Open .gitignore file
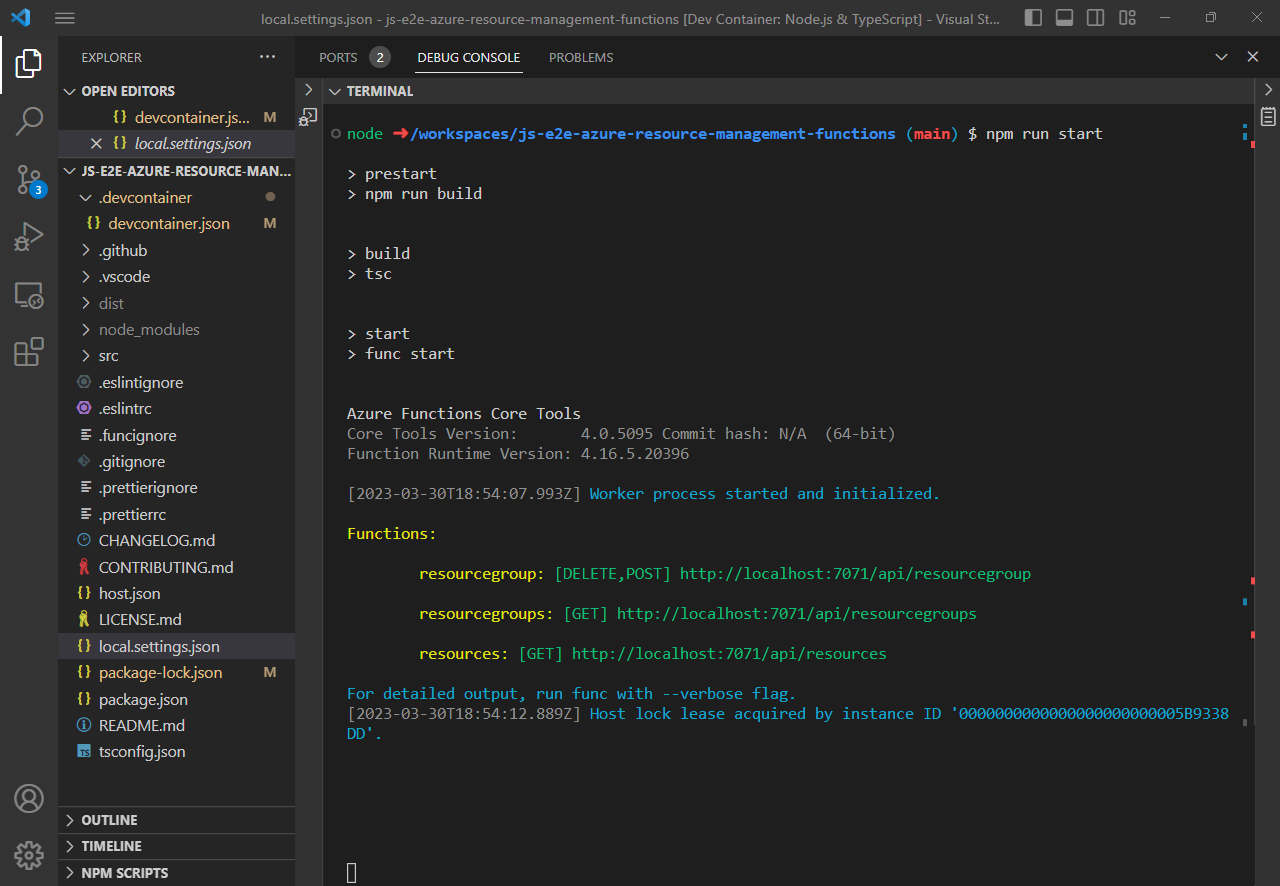 tap(176, 461)
